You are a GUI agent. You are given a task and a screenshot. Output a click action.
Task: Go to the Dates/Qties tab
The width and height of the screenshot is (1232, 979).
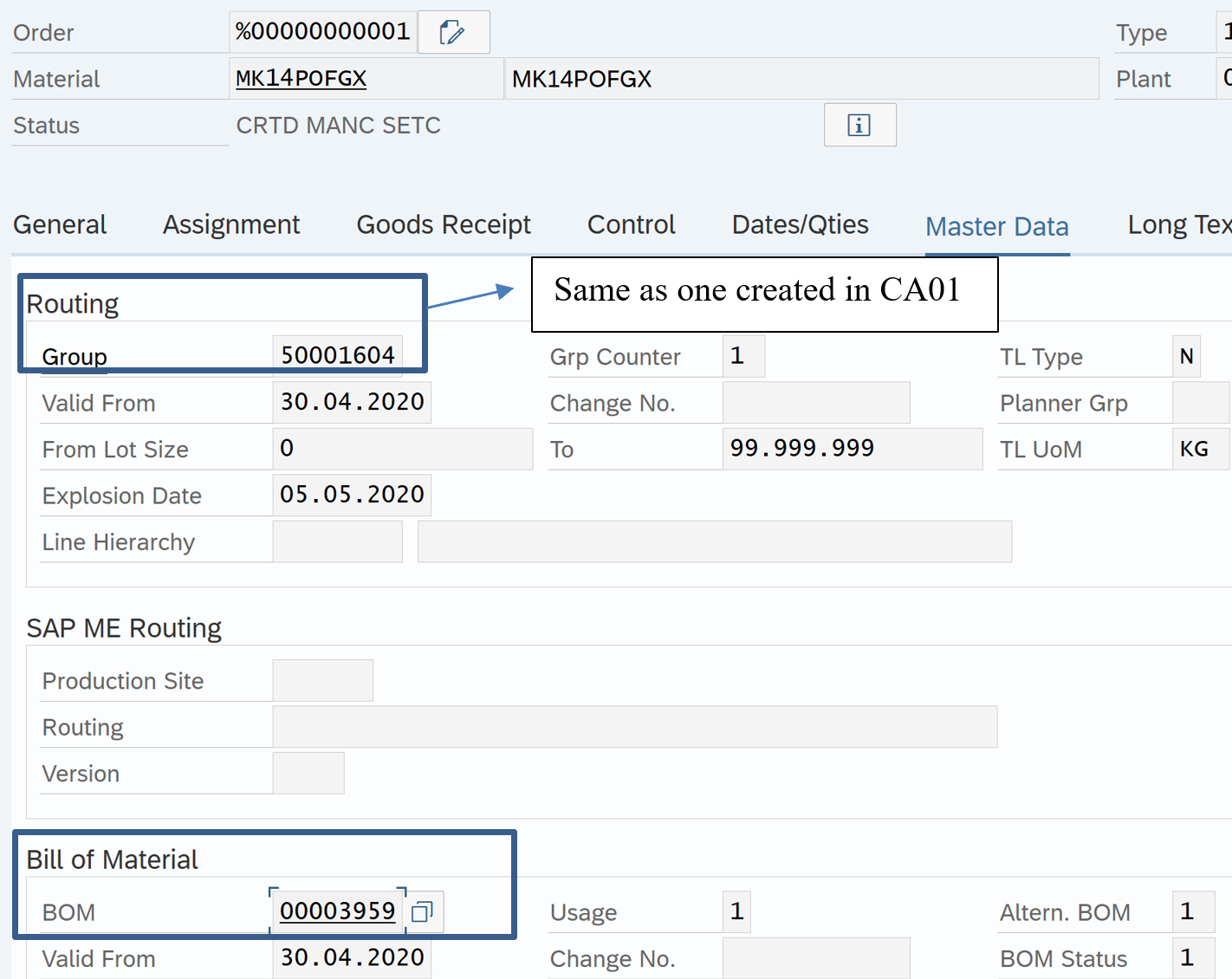tap(800, 225)
